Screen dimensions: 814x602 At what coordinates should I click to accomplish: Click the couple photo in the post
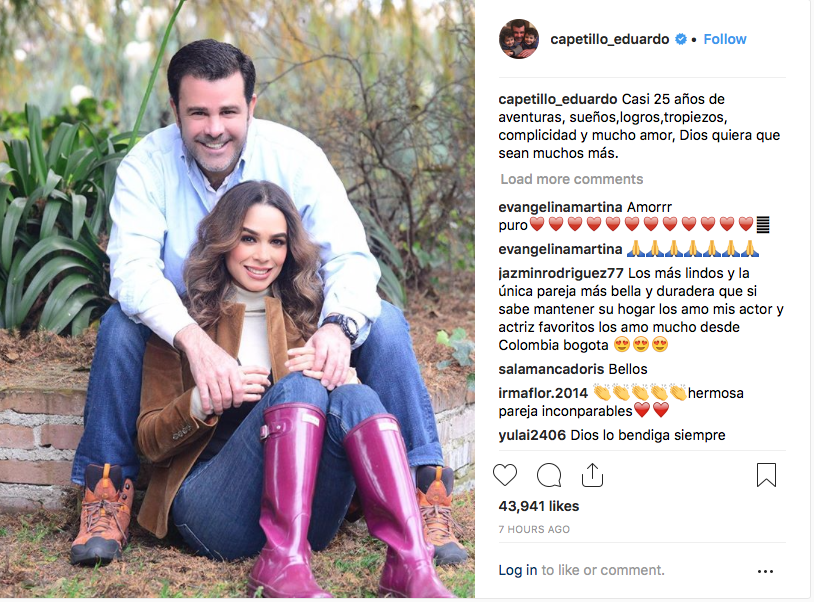(237, 299)
